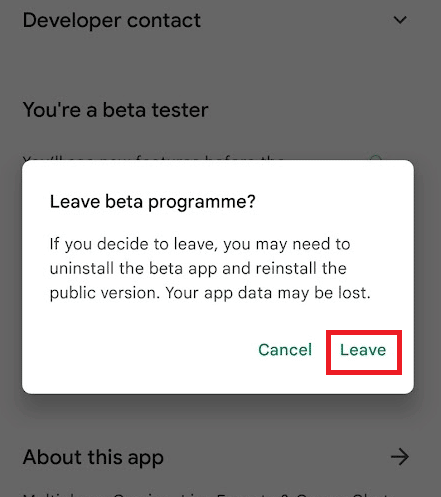This screenshot has width=441, height=497.
Task: Click the cut-off description text under About this app
Action: click(207, 495)
